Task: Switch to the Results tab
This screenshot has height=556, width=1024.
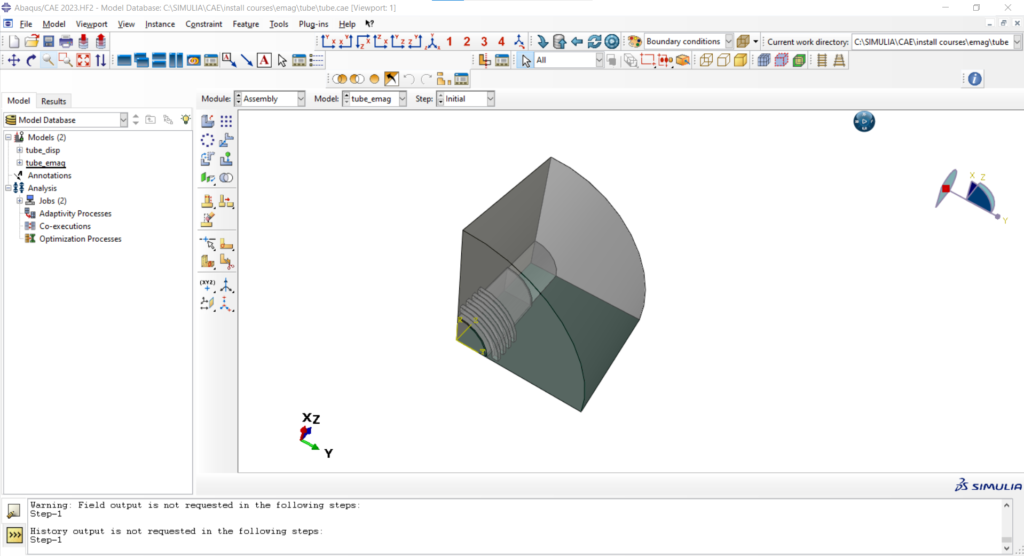Action: pos(54,101)
